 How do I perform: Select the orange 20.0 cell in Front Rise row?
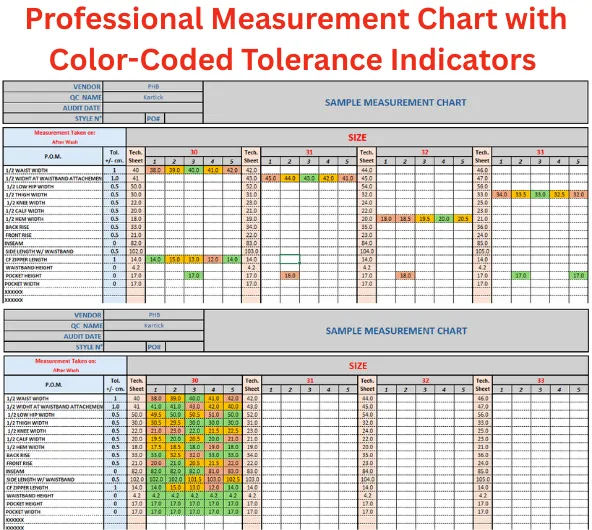pos(156,464)
